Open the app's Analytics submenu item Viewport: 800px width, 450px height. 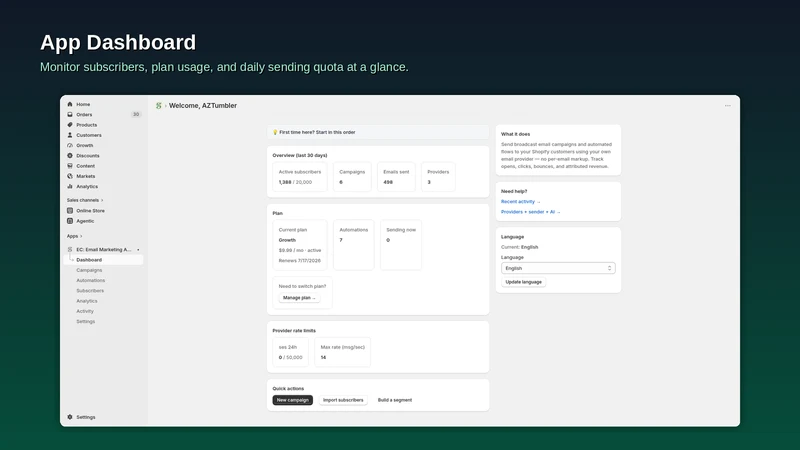[x=87, y=301]
